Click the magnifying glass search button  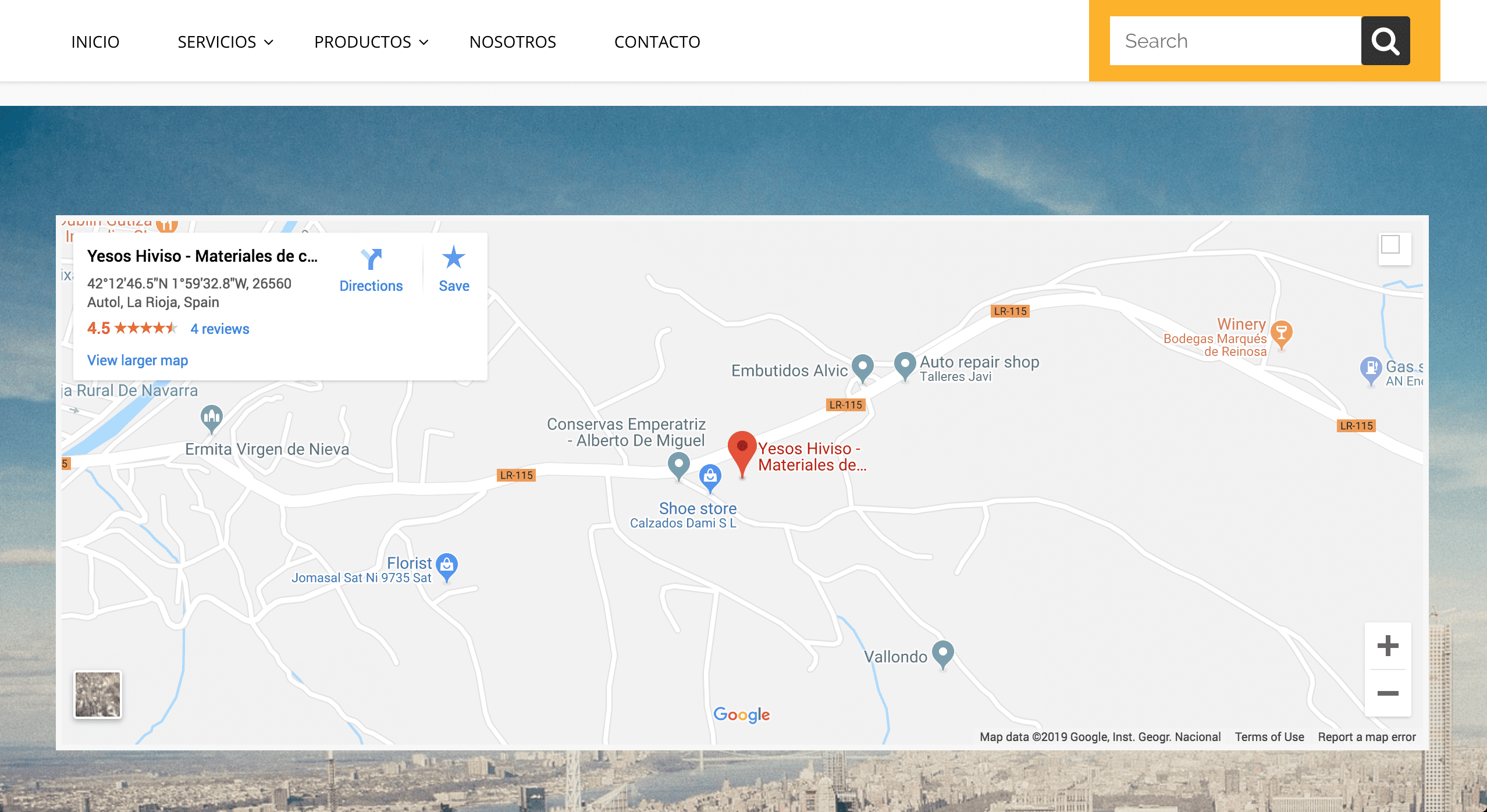[x=1385, y=41]
